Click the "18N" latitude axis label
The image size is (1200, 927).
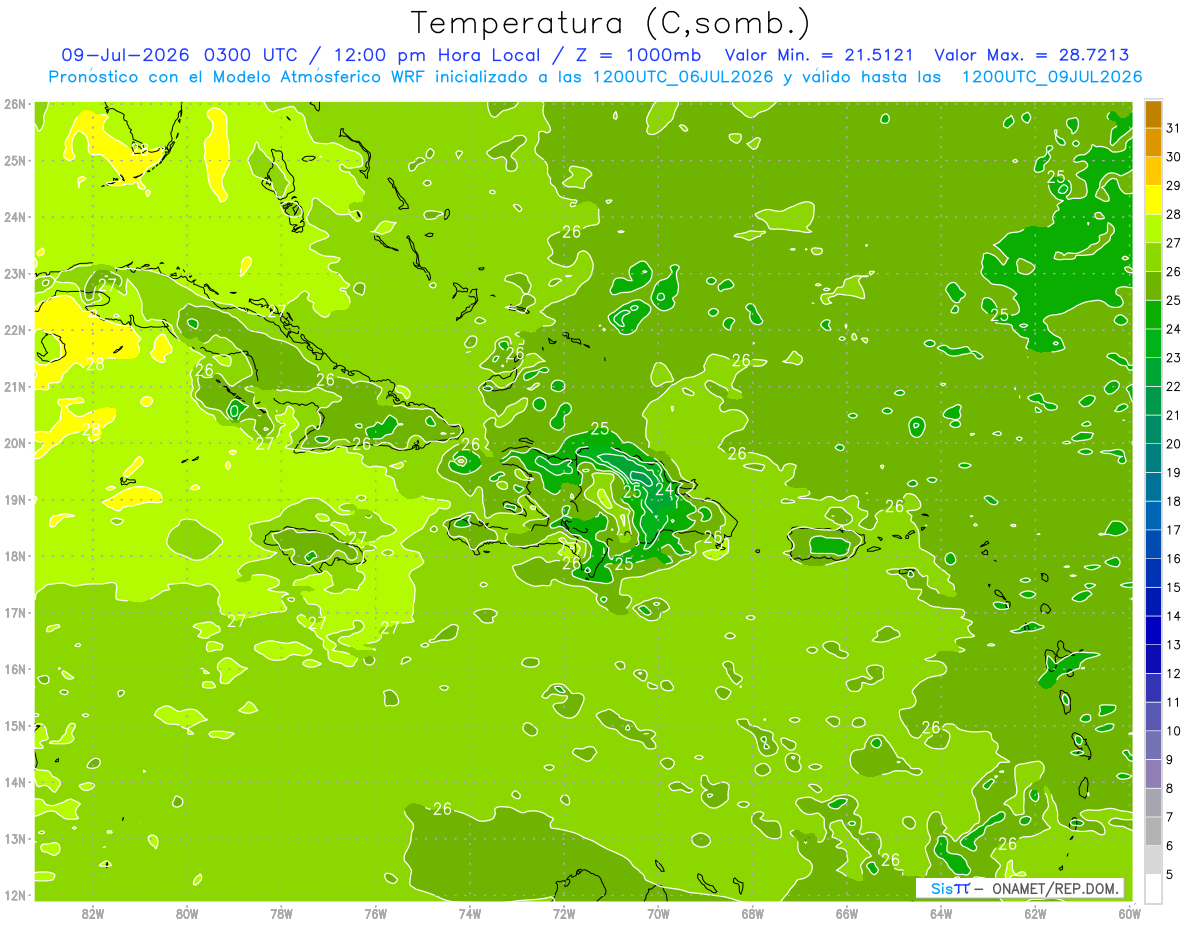[x=14, y=556]
